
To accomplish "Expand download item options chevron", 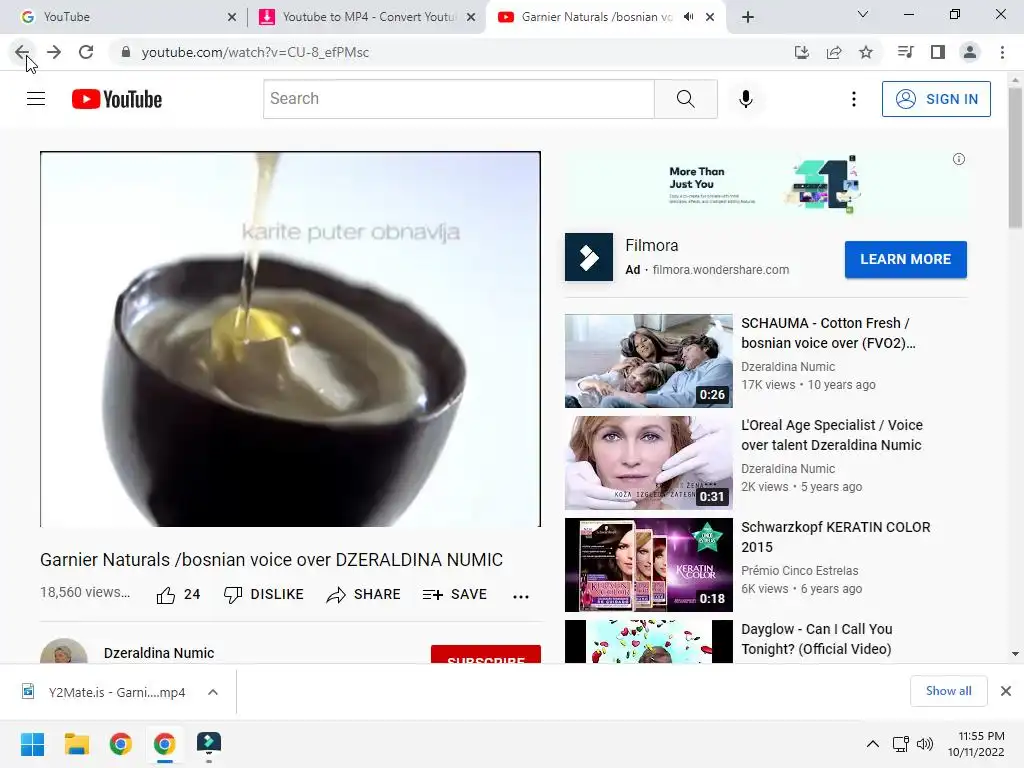I will coord(213,692).
